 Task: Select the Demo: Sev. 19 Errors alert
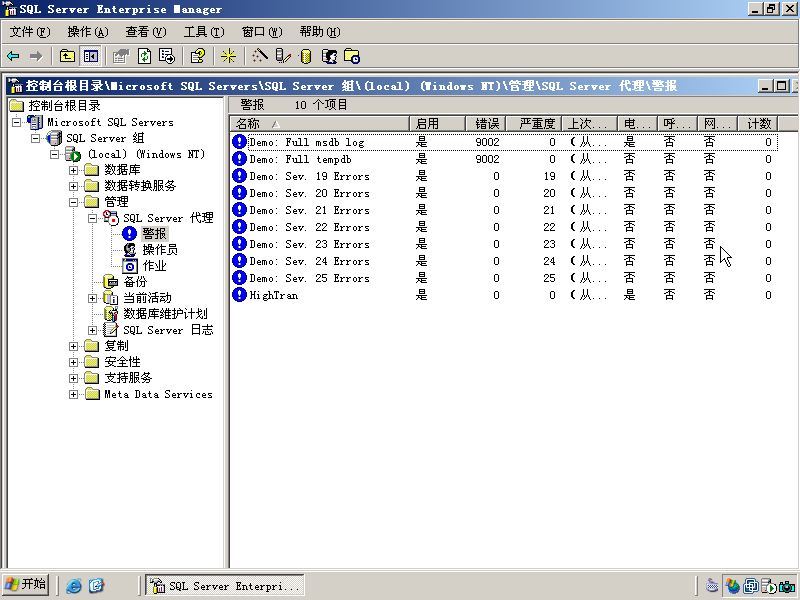click(309, 177)
